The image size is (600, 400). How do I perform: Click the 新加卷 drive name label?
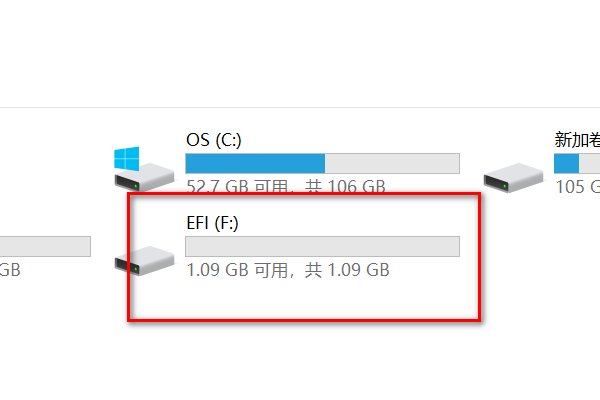(576, 139)
